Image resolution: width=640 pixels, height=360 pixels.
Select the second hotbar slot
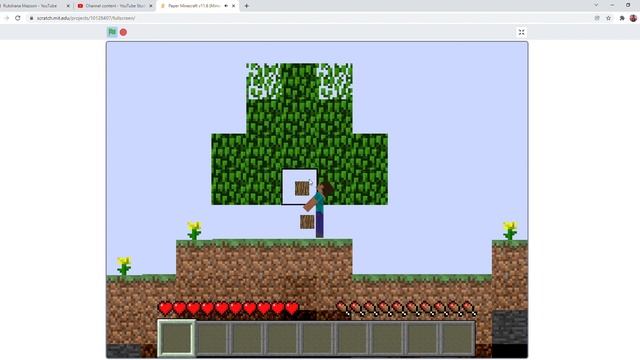coord(212,339)
